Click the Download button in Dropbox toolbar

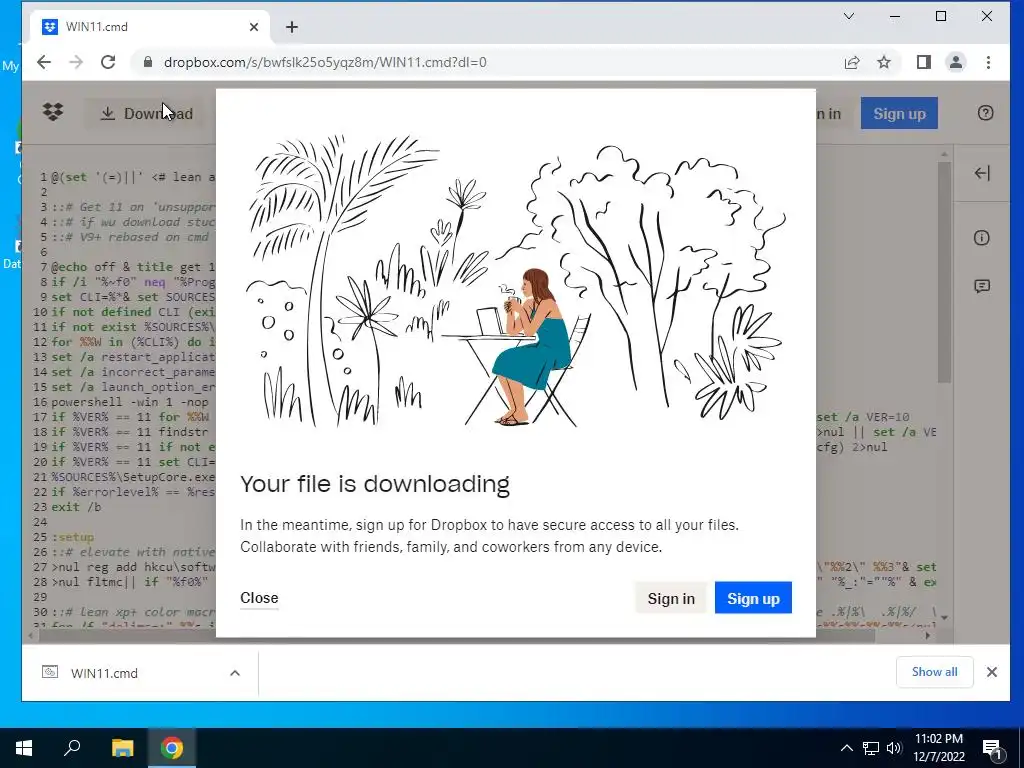point(147,114)
